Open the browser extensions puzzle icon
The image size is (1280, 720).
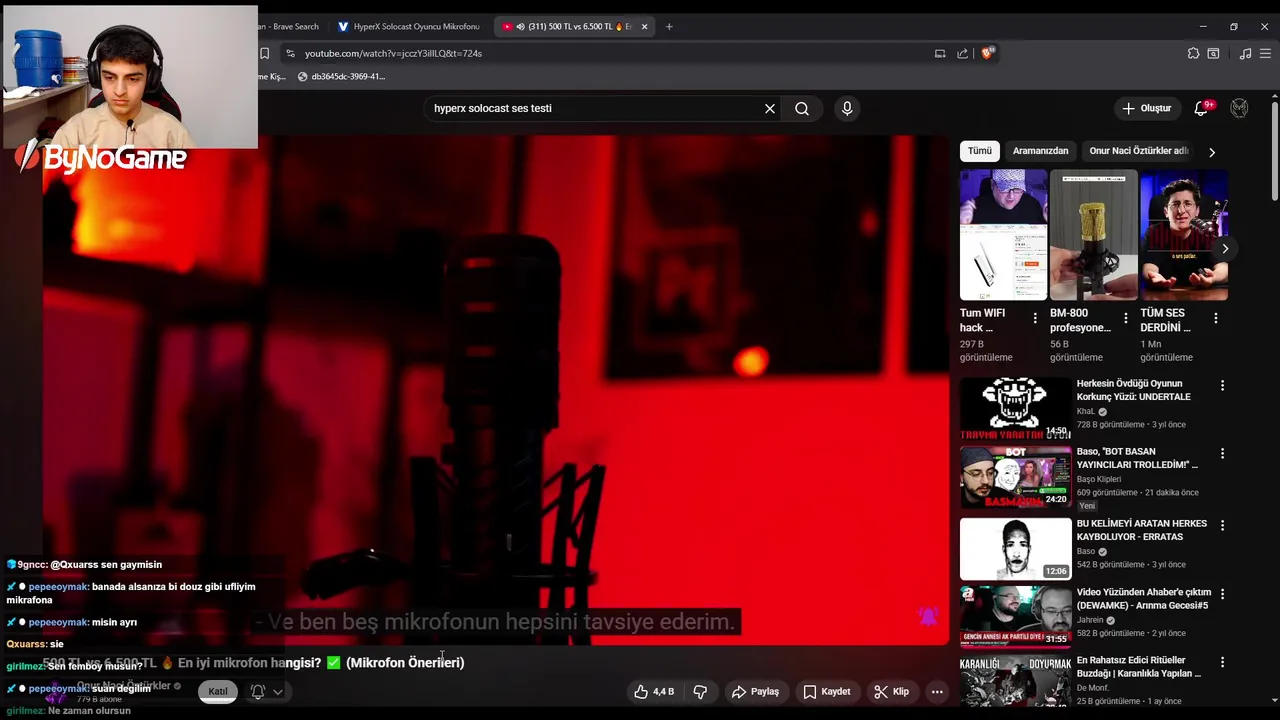(x=1193, y=53)
